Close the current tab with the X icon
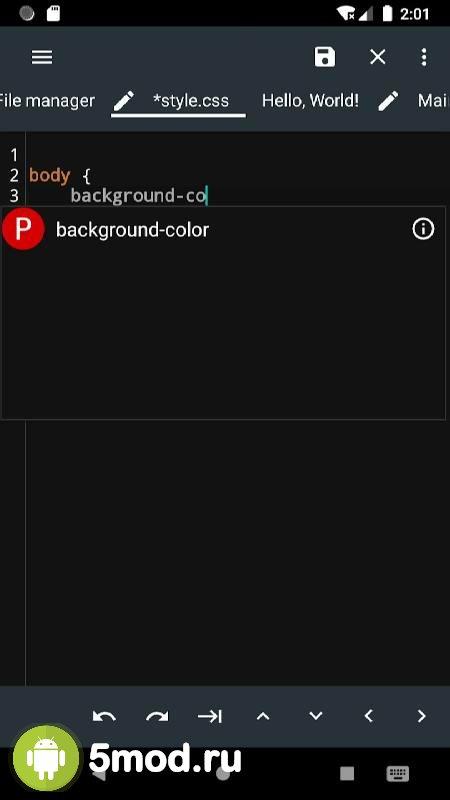Viewport: 450px width, 800px height. [378, 57]
